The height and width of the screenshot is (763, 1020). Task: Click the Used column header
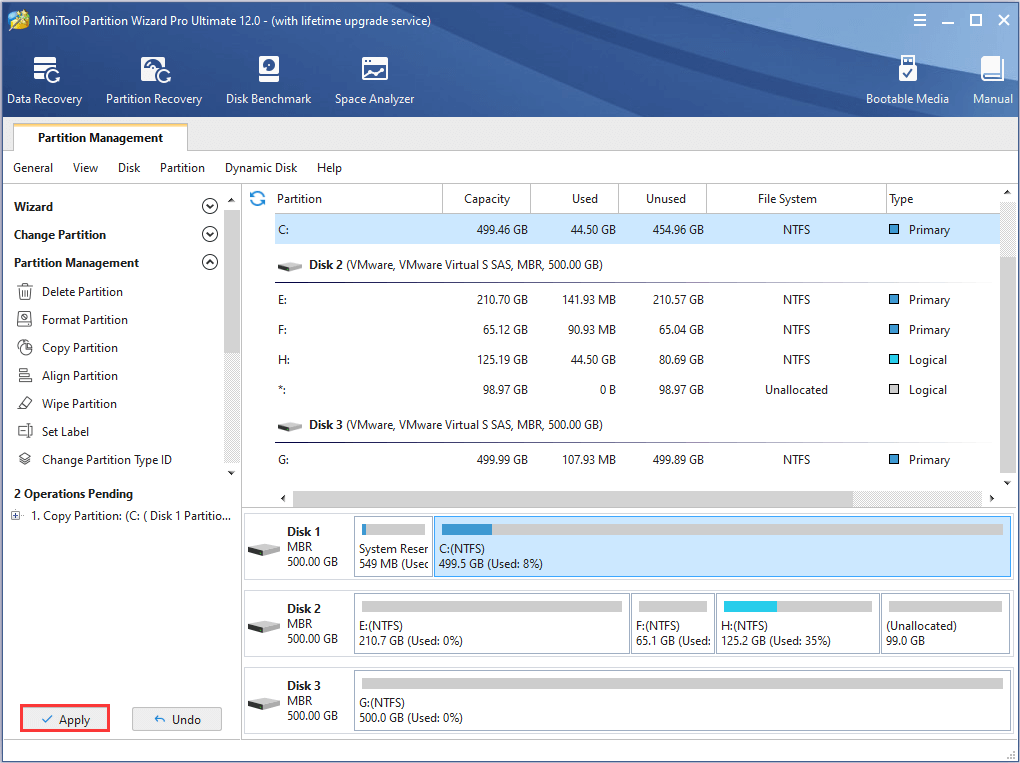[x=574, y=199]
